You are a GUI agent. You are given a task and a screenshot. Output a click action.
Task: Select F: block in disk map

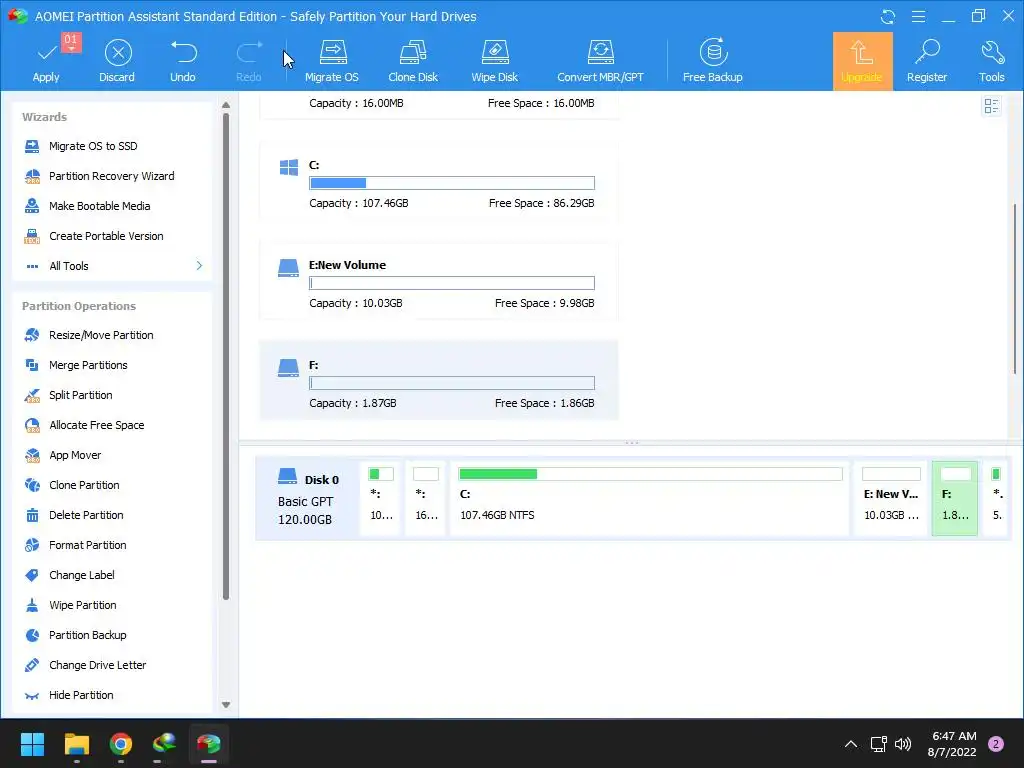(x=955, y=498)
